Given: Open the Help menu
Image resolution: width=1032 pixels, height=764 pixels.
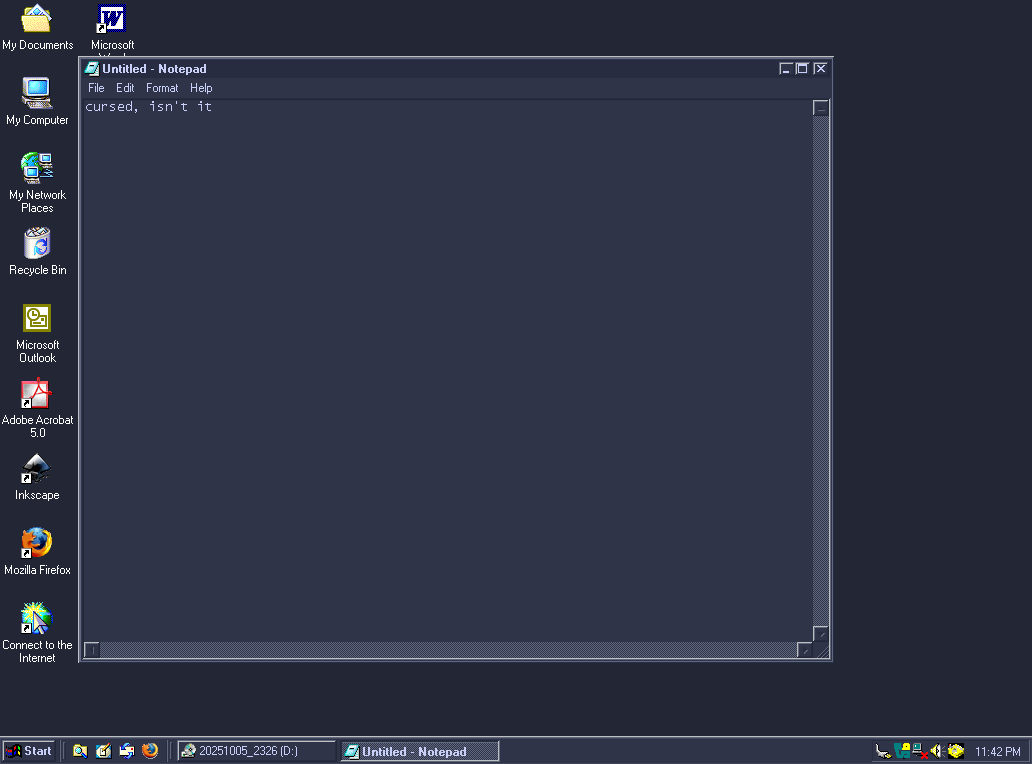Looking at the screenshot, I should [201, 88].
